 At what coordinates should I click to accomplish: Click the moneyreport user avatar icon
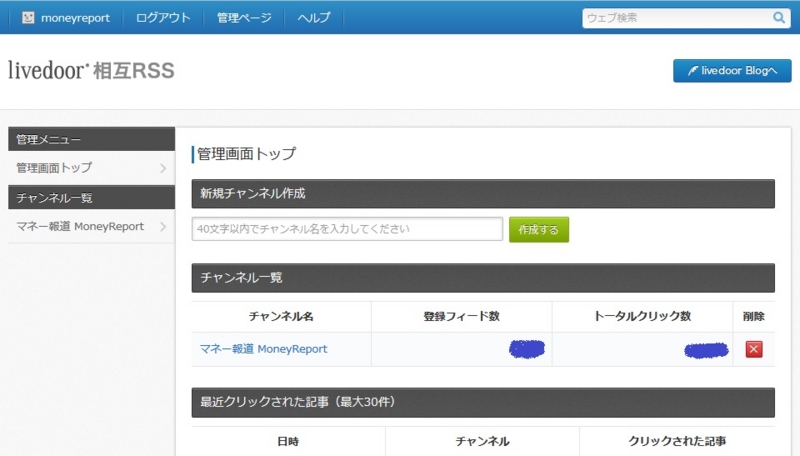[28, 18]
